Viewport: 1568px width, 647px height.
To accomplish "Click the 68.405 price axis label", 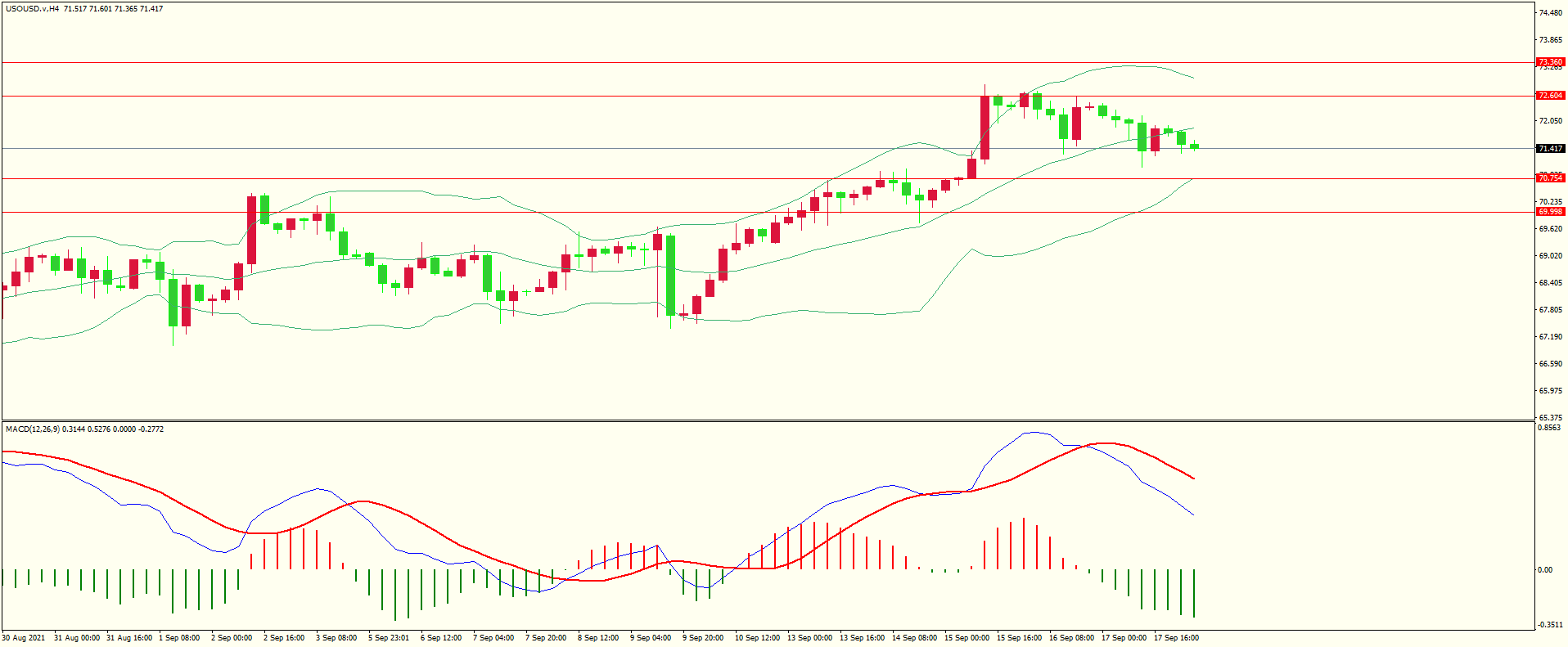I will (x=1550, y=283).
